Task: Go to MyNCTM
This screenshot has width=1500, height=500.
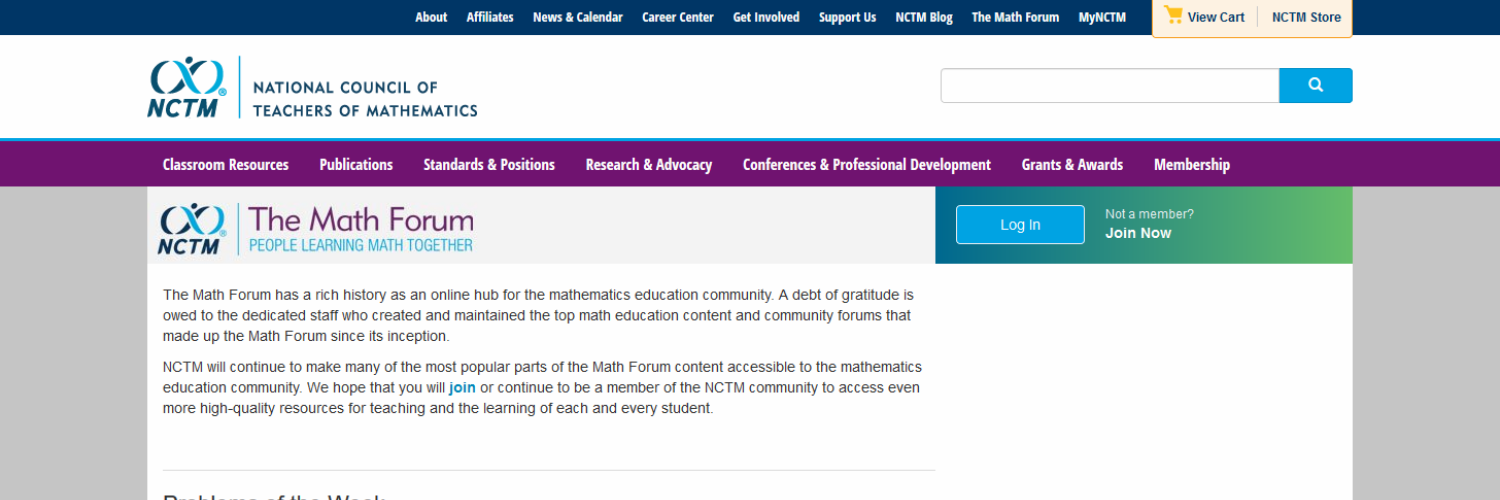Action: tap(1102, 17)
